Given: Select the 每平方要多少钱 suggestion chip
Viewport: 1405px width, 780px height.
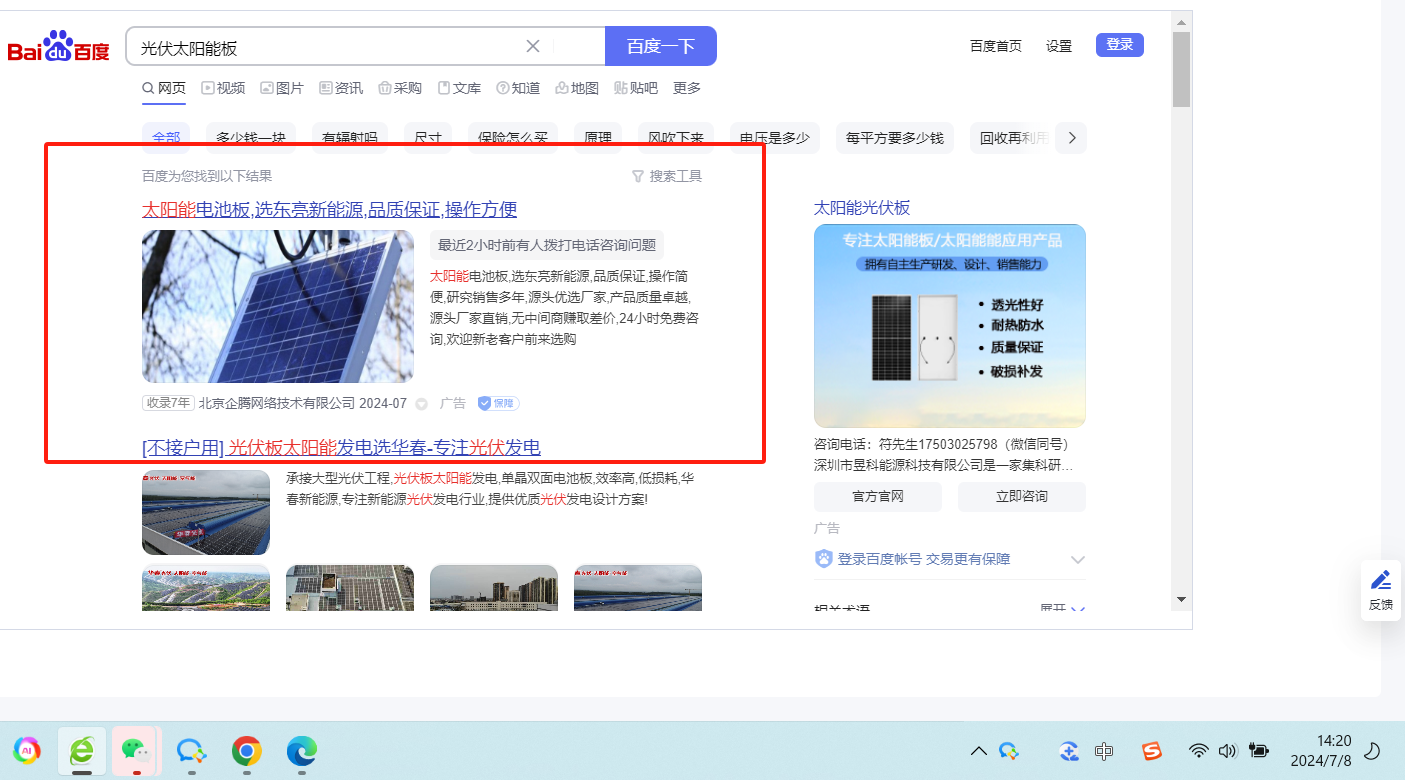Looking at the screenshot, I should [x=895, y=138].
